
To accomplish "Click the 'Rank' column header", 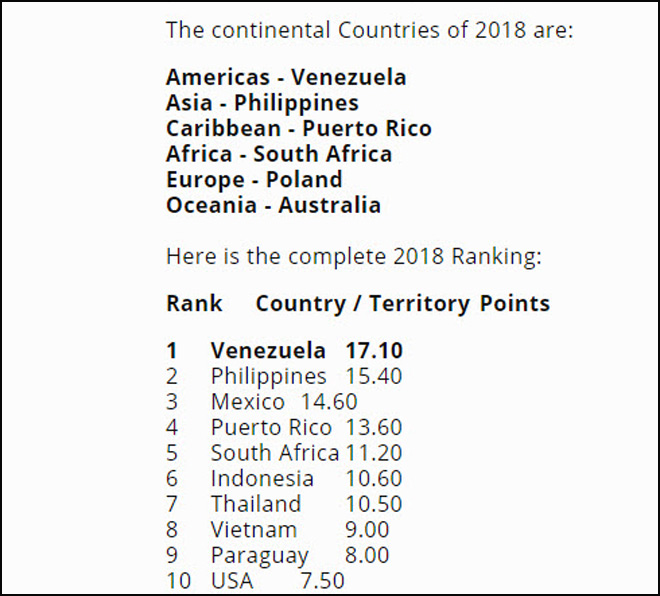I will tap(194, 303).
